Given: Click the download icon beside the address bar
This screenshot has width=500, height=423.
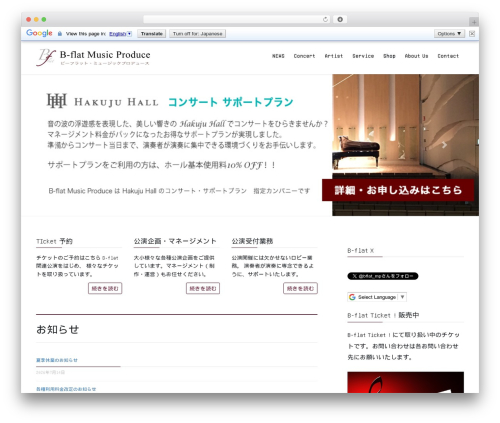Looking at the screenshot, I should pyautogui.click(x=340, y=19).
